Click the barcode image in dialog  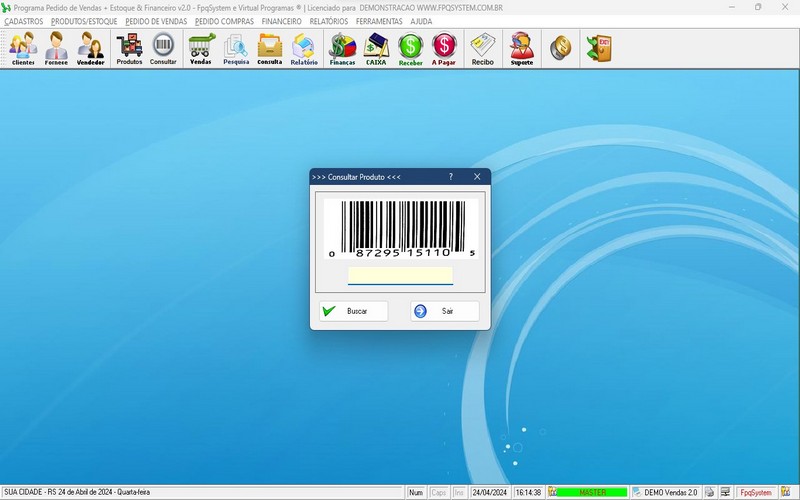click(401, 229)
